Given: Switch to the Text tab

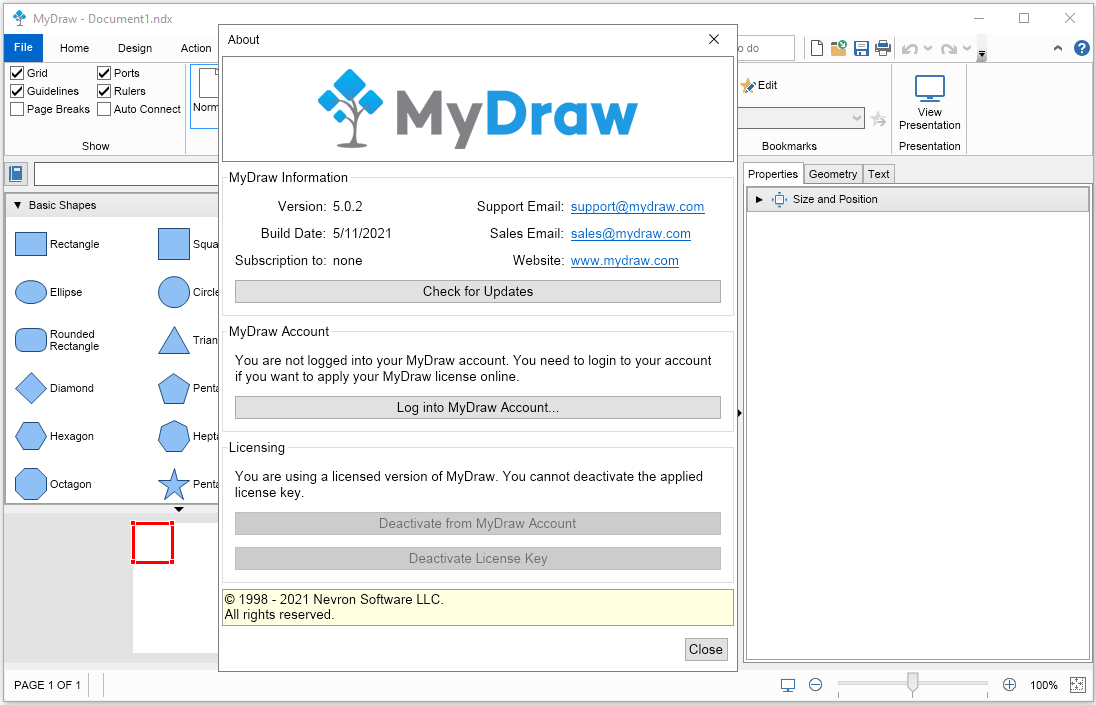Looking at the screenshot, I should tap(879, 174).
